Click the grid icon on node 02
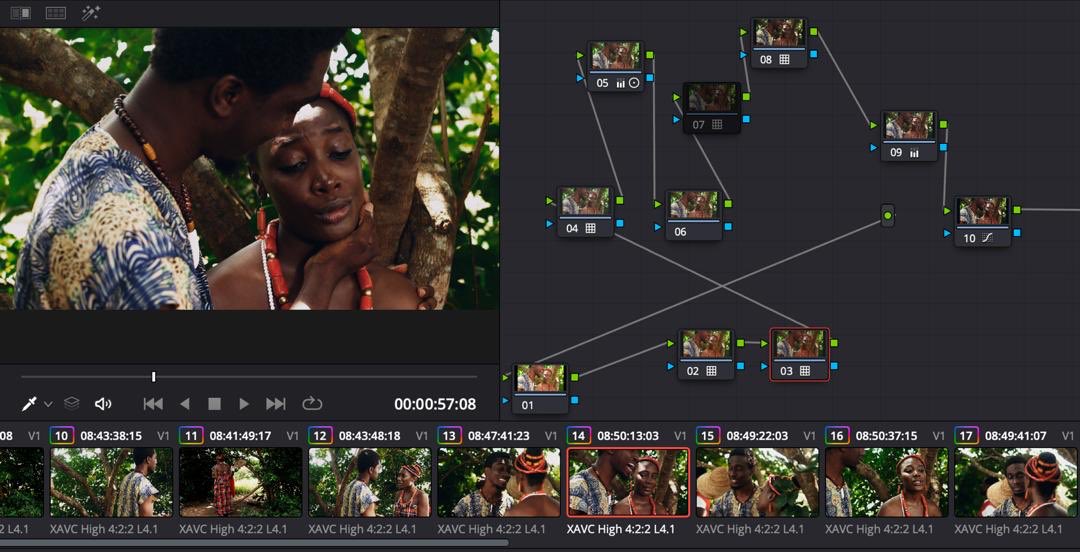This screenshot has width=1080, height=552. pyautogui.click(x=712, y=371)
